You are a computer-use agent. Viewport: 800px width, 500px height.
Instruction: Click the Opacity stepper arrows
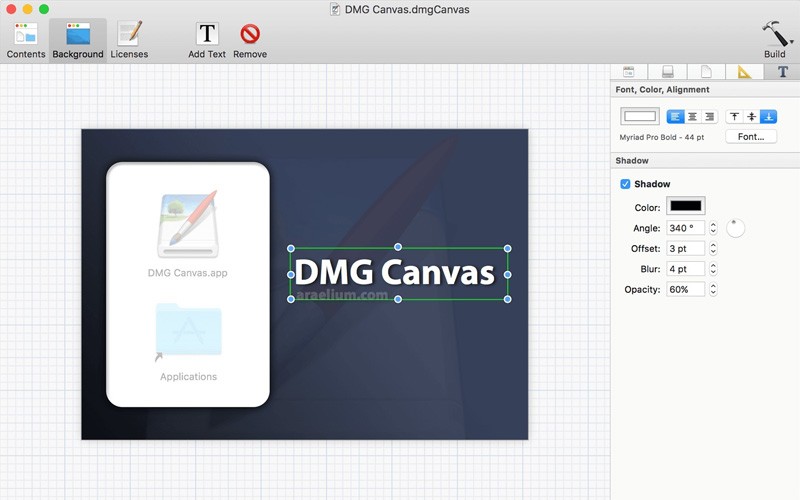tap(713, 289)
